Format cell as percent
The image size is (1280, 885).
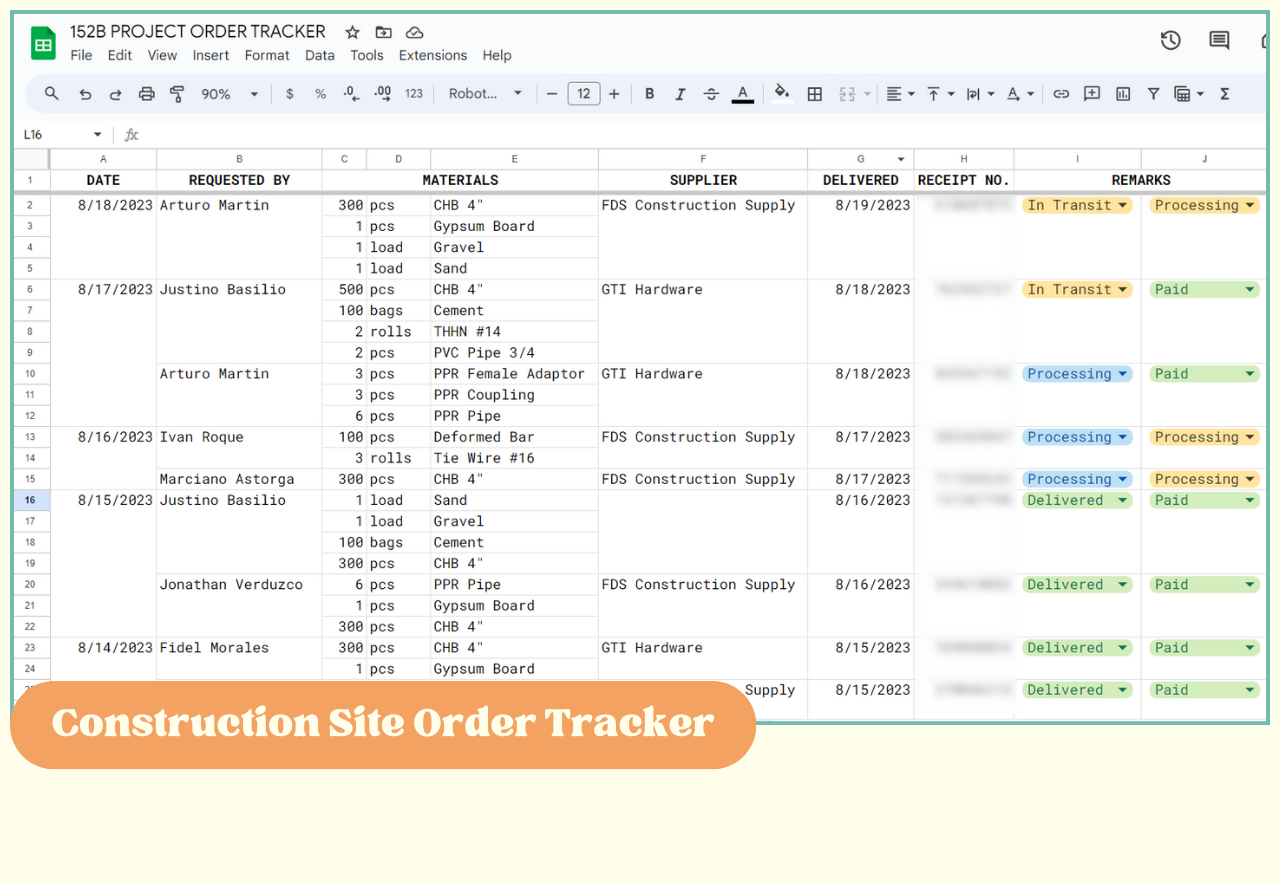pyautogui.click(x=320, y=94)
